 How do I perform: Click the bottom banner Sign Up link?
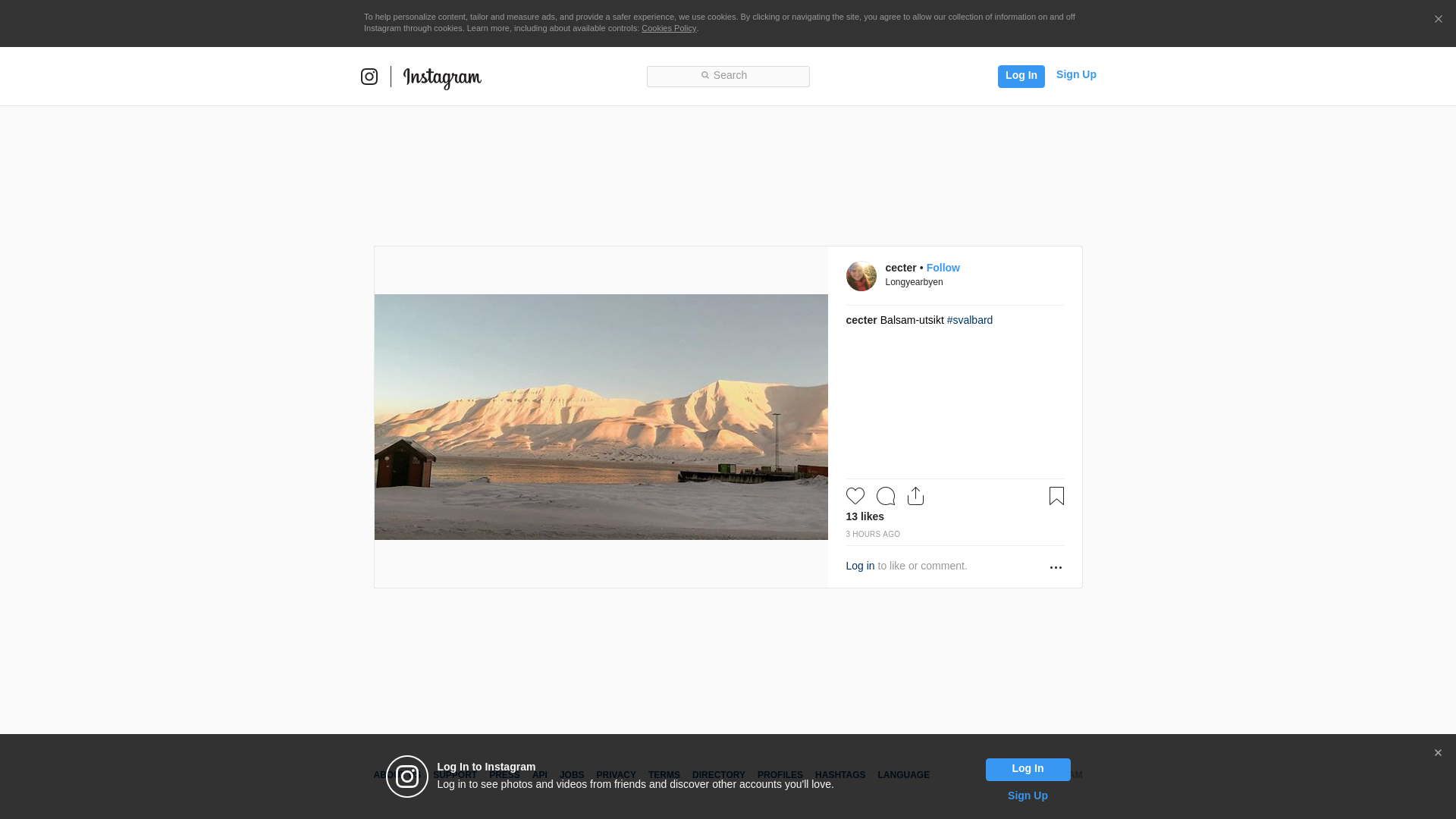(x=1028, y=795)
